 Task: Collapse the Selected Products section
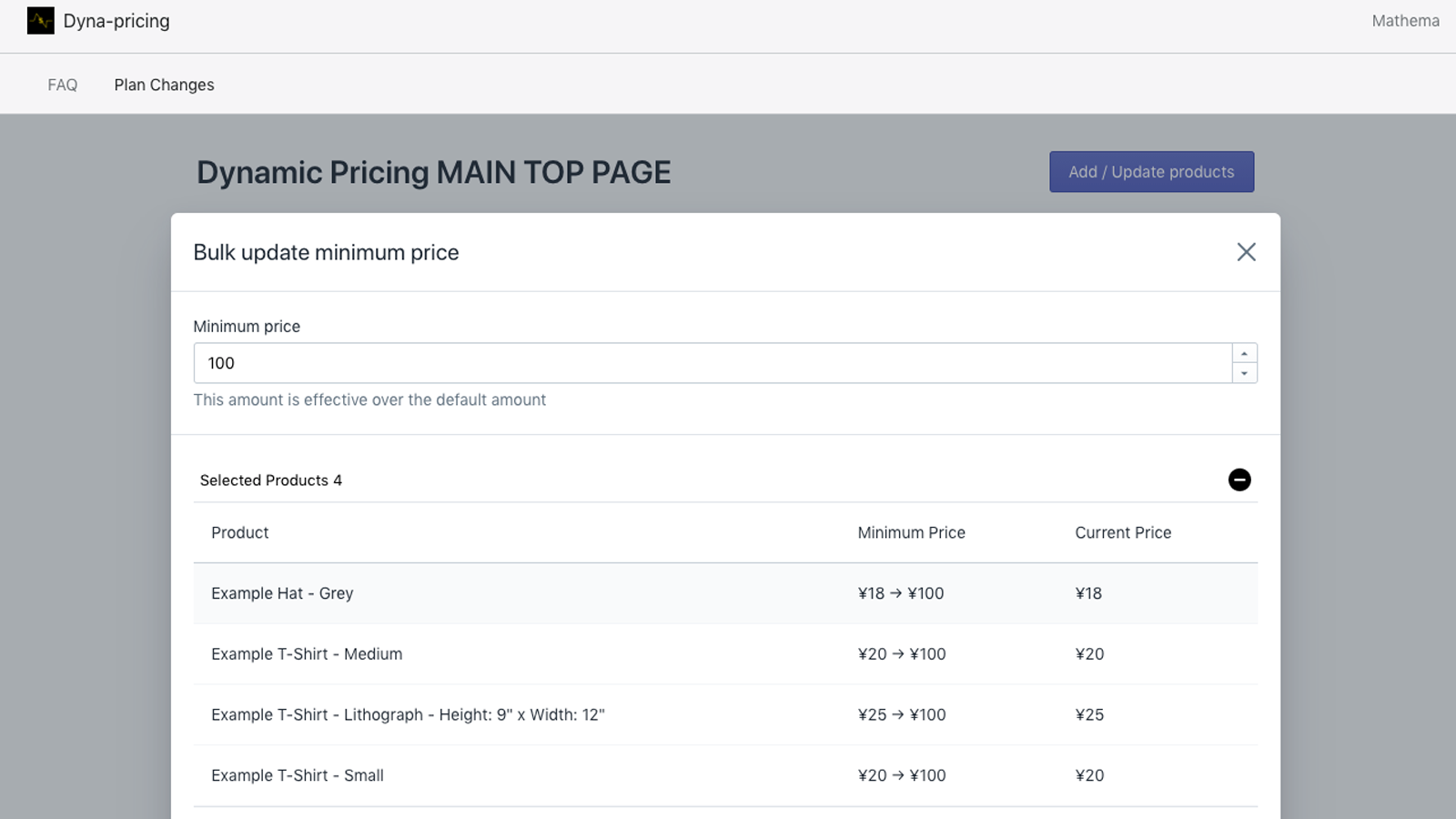coord(1239,480)
